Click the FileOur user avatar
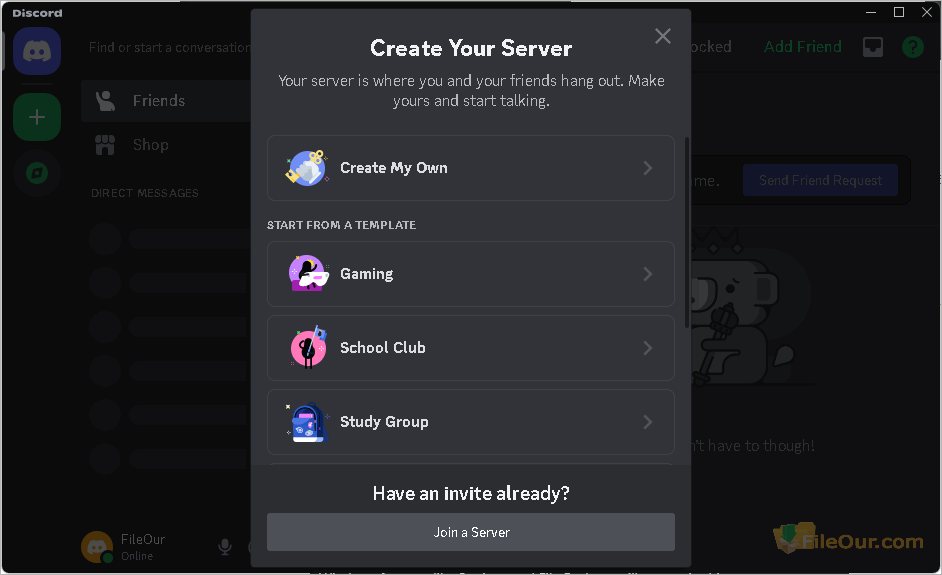This screenshot has height=575, width=942. point(97,547)
